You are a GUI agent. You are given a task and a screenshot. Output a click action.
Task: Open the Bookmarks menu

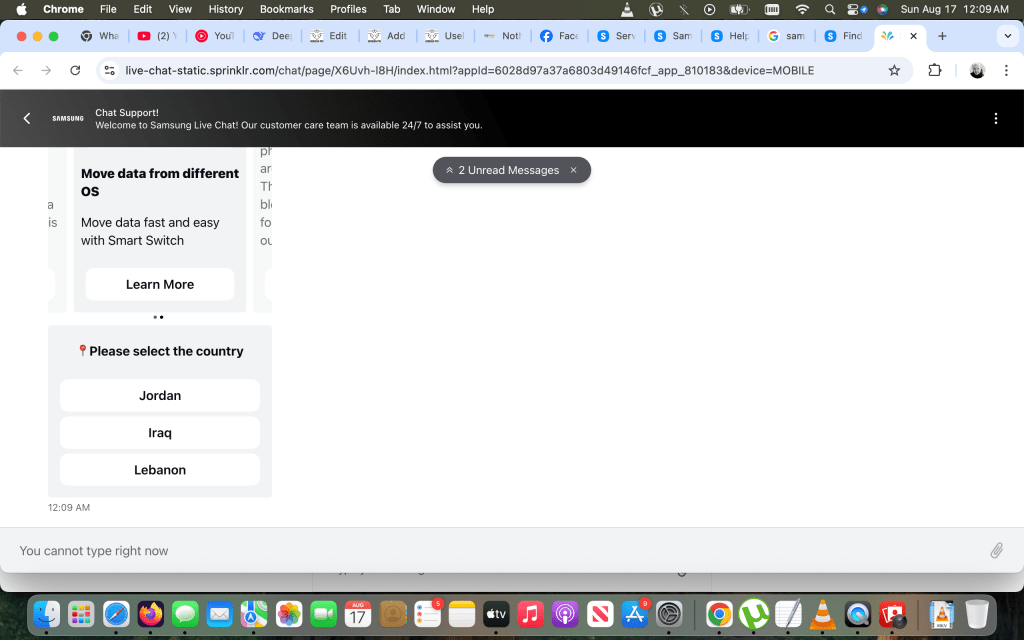[286, 9]
